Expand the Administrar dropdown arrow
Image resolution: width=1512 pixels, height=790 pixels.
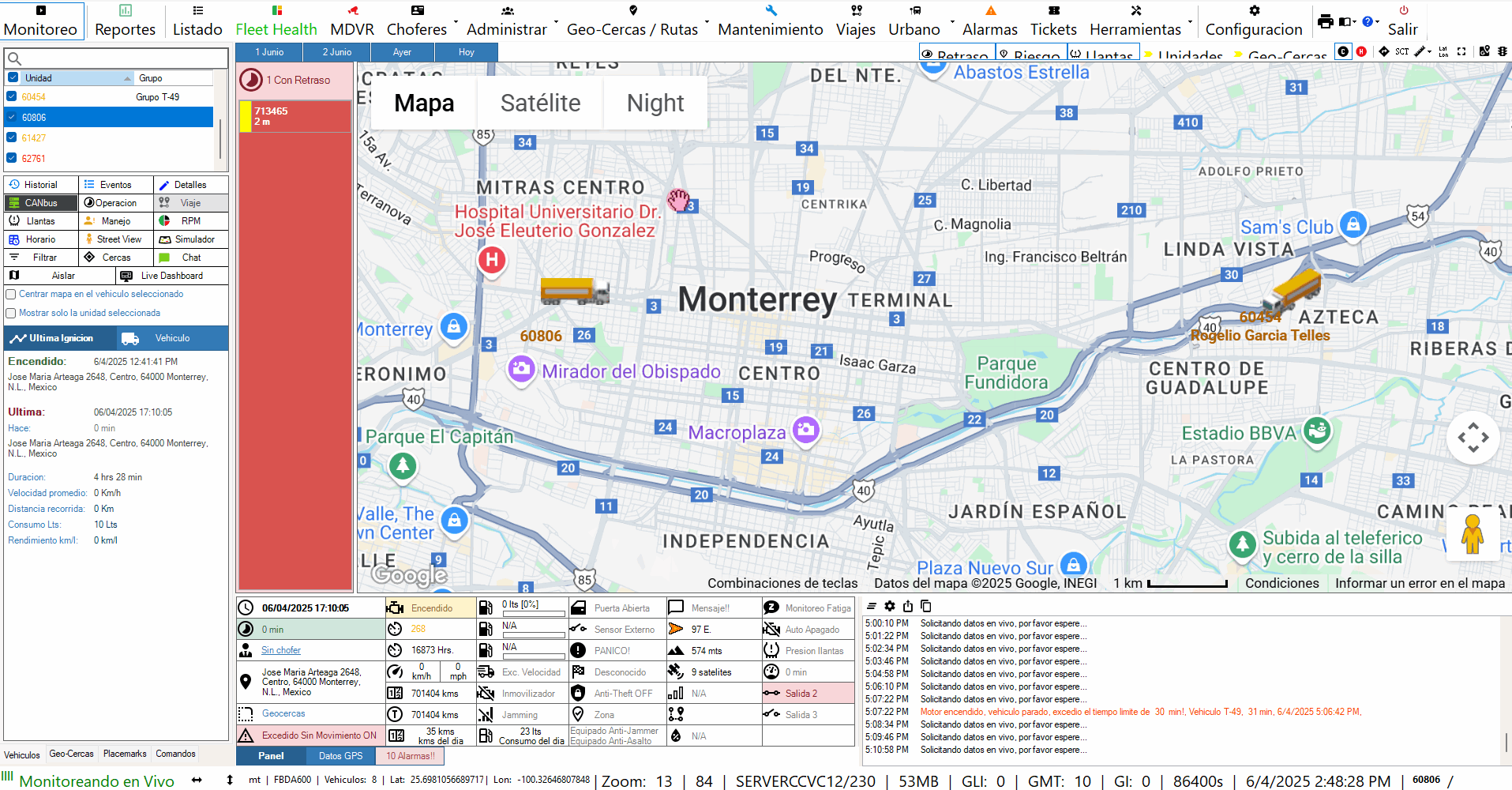point(556,21)
